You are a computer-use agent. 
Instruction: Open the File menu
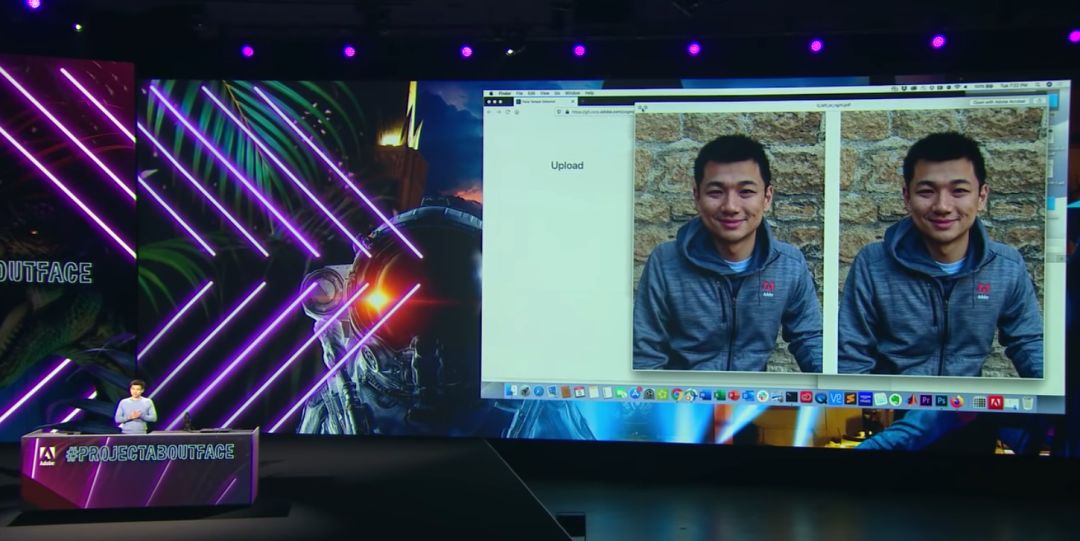pyautogui.click(x=519, y=93)
